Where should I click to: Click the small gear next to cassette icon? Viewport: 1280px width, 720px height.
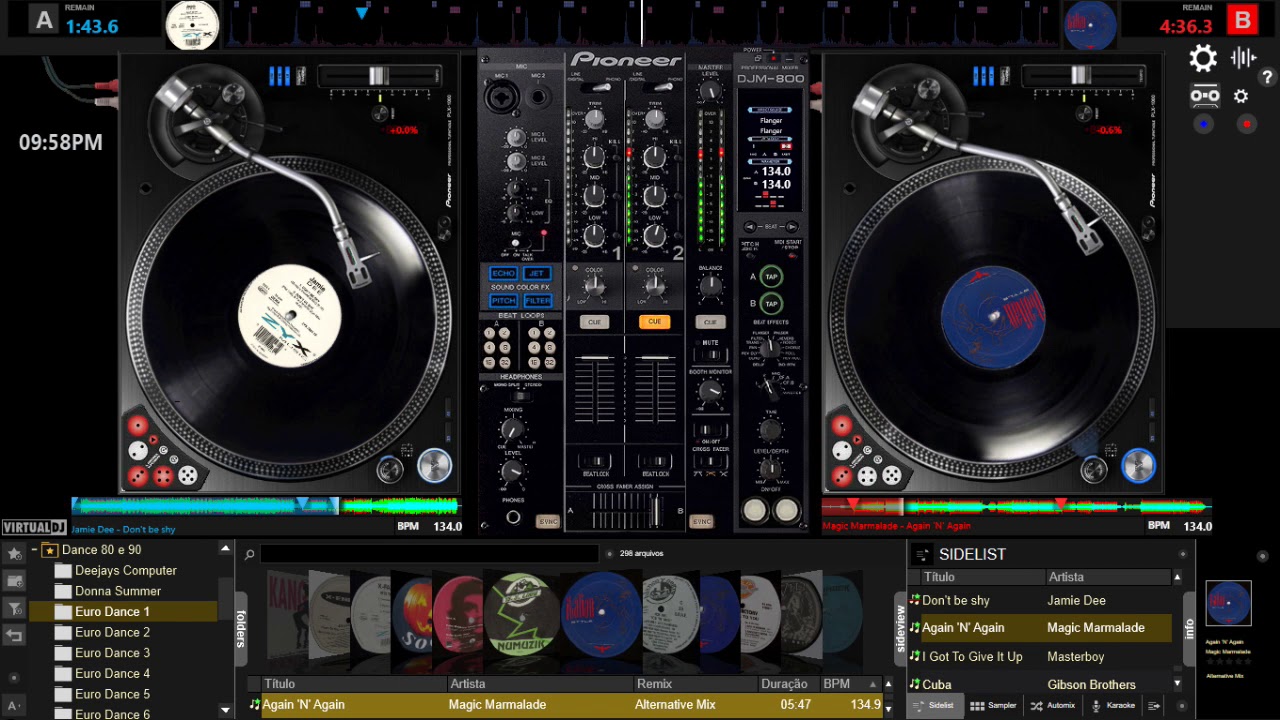tap(1241, 96)
